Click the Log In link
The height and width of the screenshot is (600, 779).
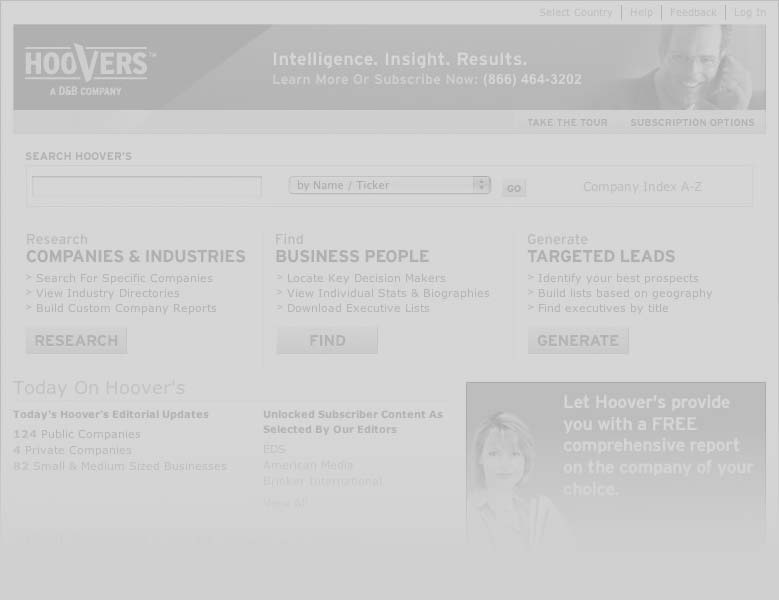pos(749,13)
